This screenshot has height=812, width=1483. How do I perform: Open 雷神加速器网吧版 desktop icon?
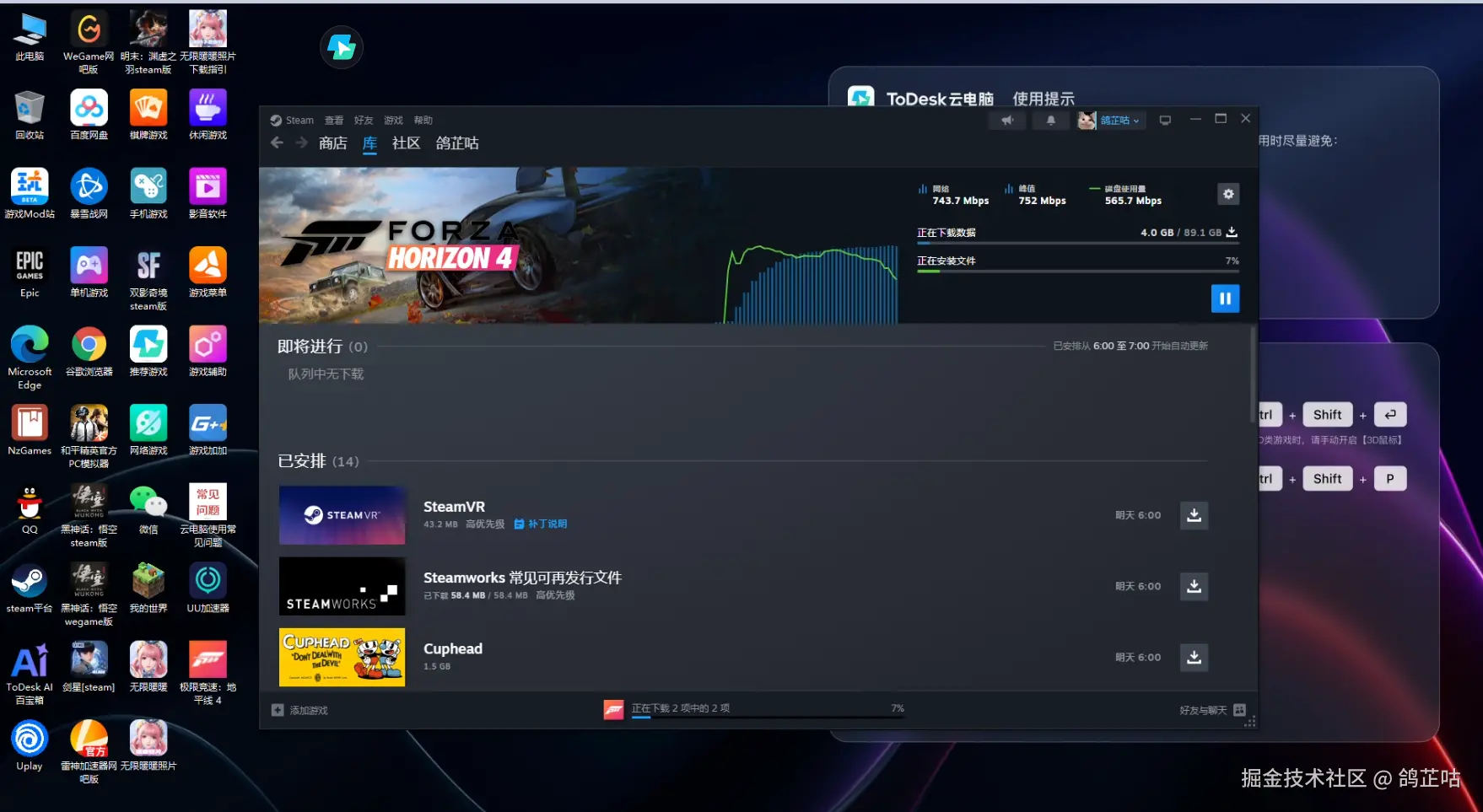pos(89,752)
